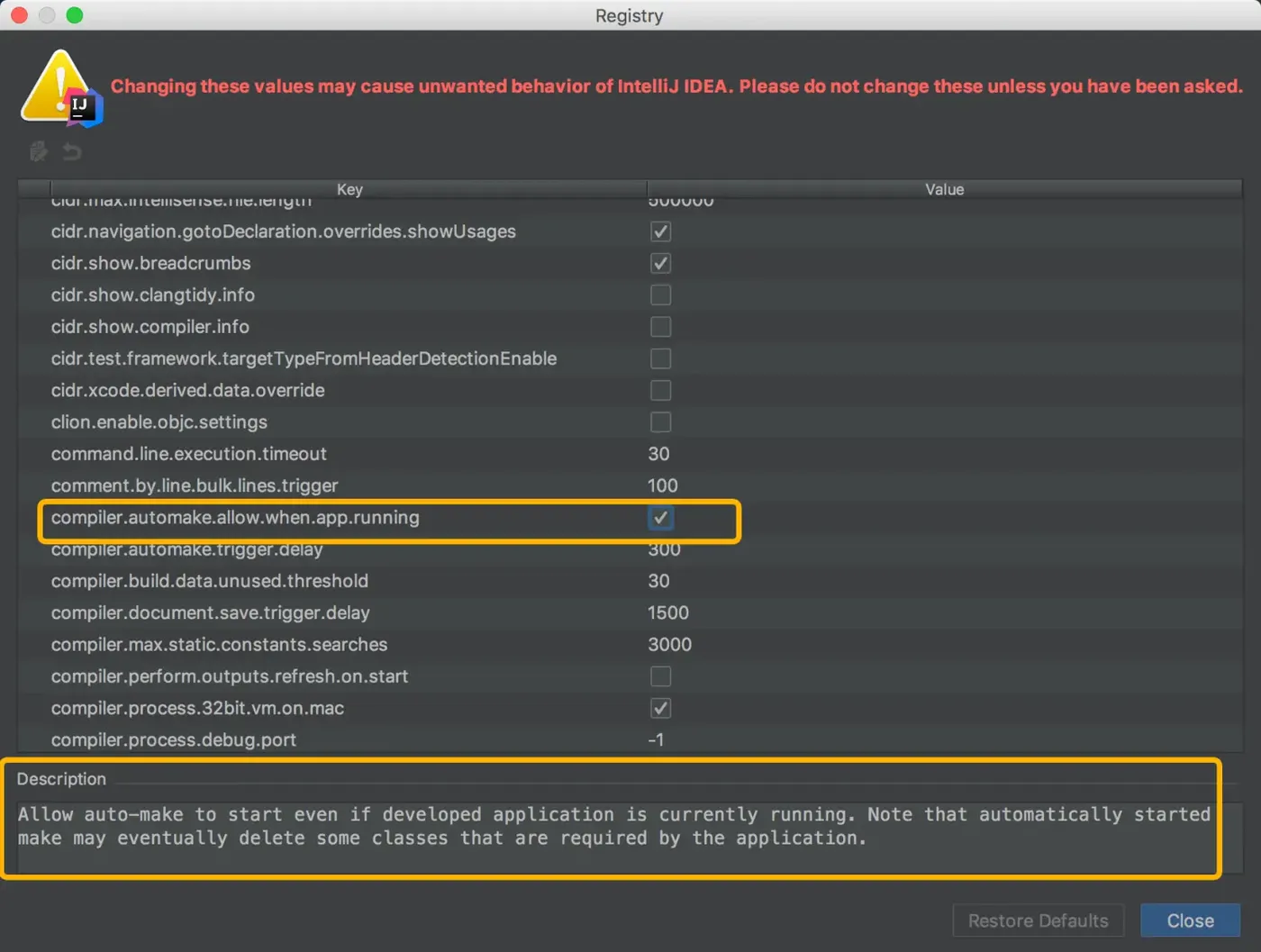
Task: Click the edit pencil icon above the table
Action: (x=39, y=151)
